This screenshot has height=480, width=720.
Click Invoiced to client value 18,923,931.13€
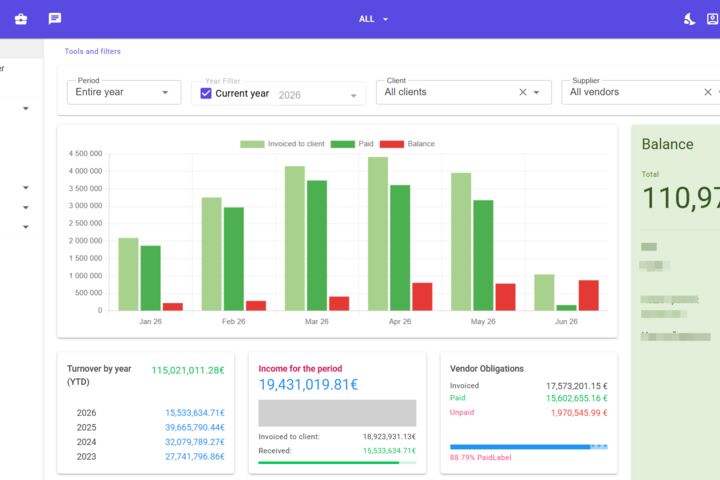[x=389, y=437]
